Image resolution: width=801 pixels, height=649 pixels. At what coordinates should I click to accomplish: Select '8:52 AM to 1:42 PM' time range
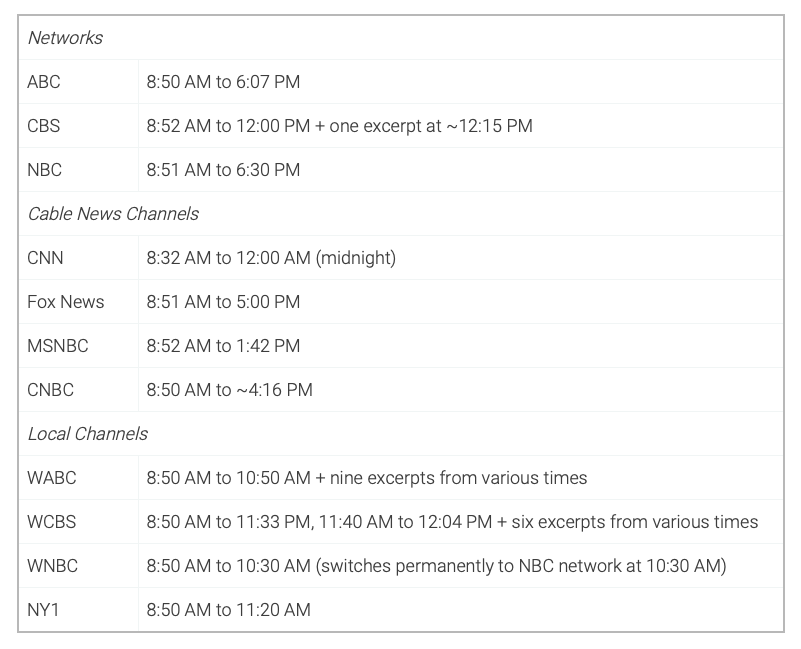click(223, 345)
